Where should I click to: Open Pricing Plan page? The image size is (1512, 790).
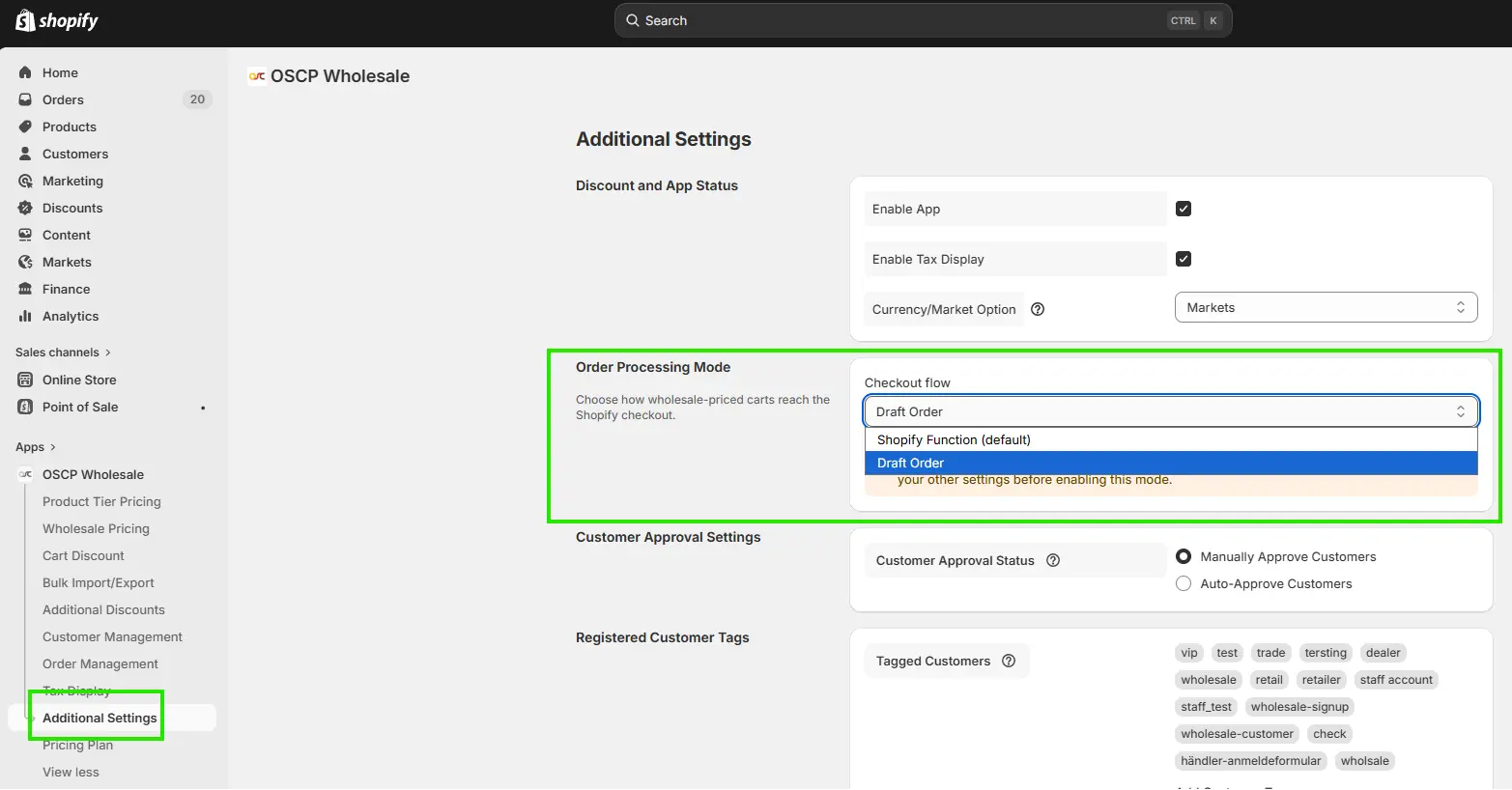77,745
